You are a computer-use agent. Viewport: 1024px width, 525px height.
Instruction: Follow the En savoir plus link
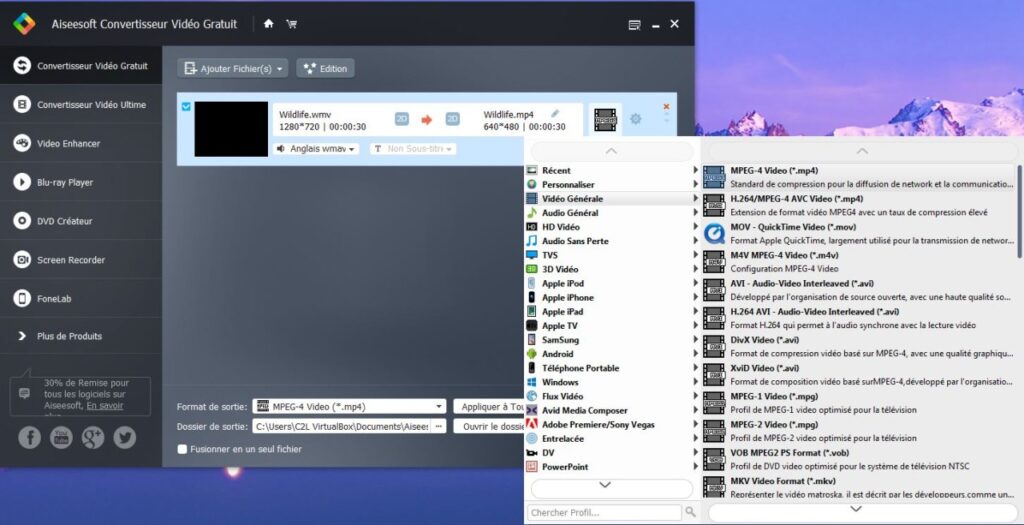click(104, 406)
